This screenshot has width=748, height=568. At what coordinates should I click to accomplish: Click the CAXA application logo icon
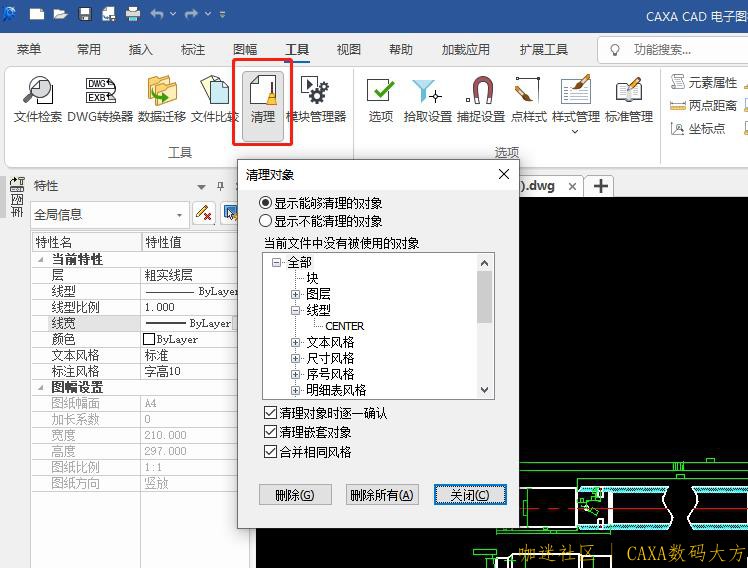pos(9,13)
